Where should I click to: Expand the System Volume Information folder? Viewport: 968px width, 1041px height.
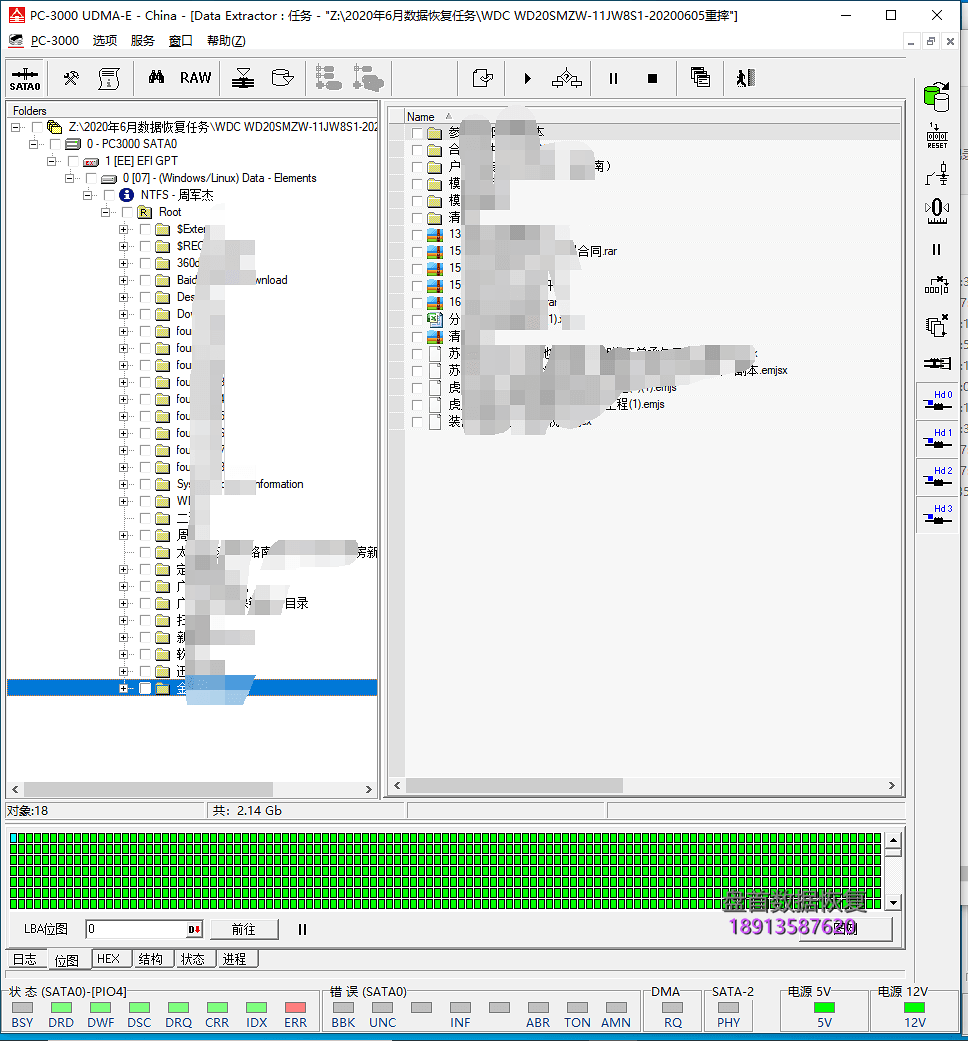pyautogui.click(x=123, y=485)
